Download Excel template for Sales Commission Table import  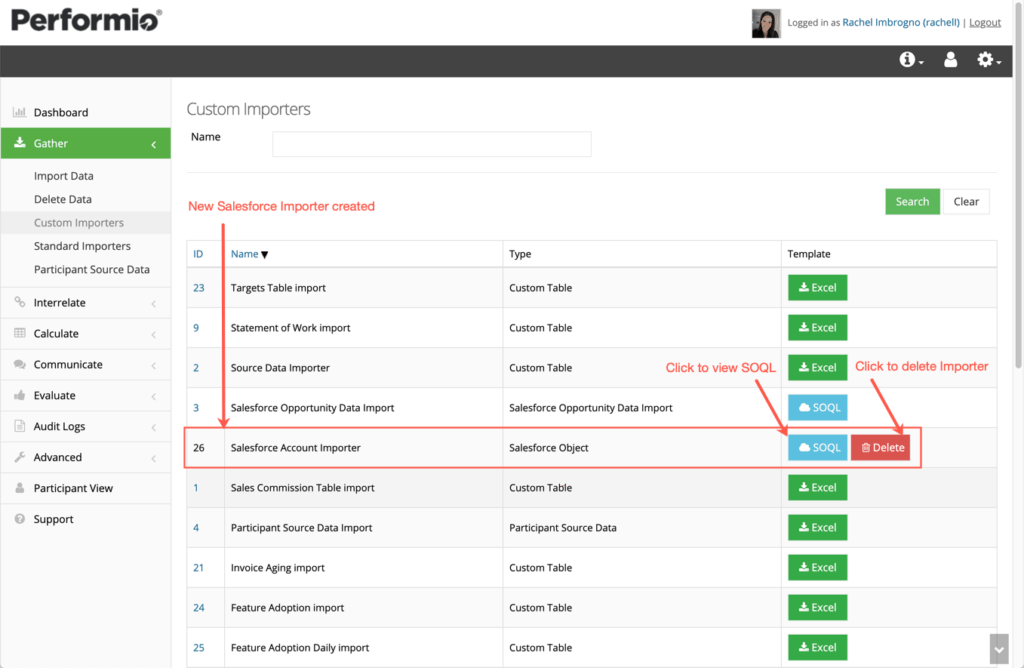(x=818, y=488)
